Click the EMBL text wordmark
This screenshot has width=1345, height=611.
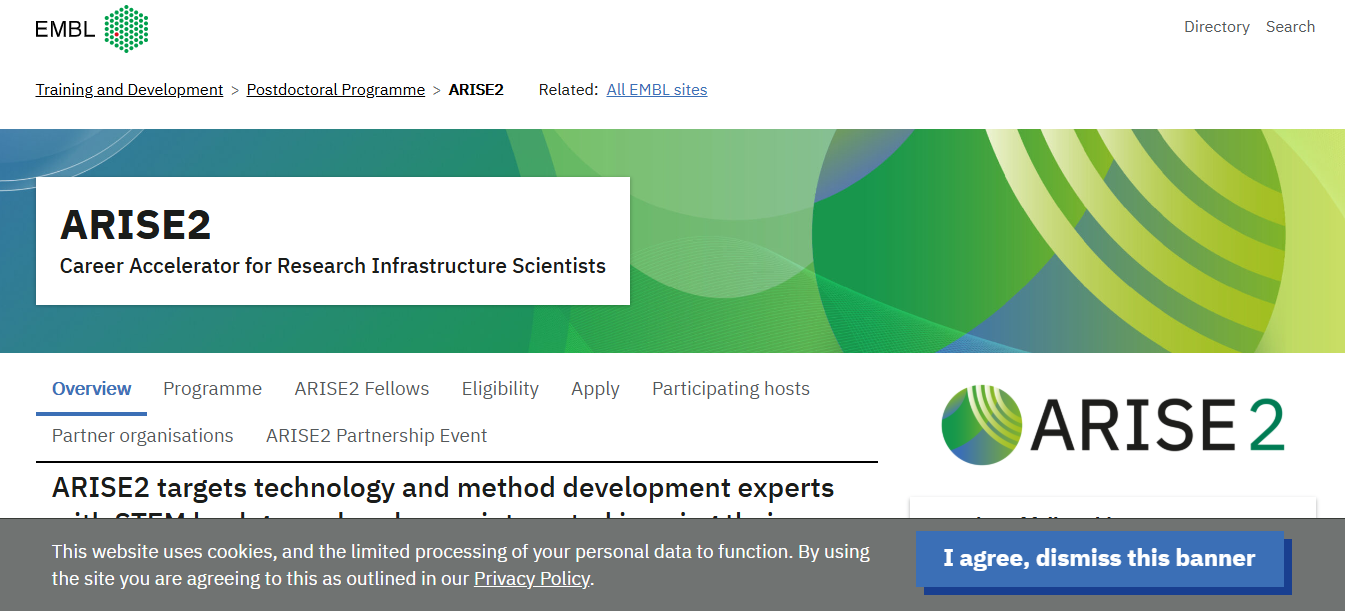65,29
